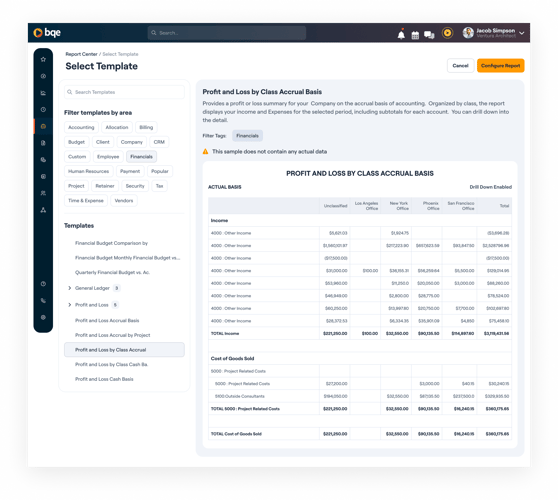Click magnifier icon in Search Templates box
558x500 pixels.
(x=70, y=92)
